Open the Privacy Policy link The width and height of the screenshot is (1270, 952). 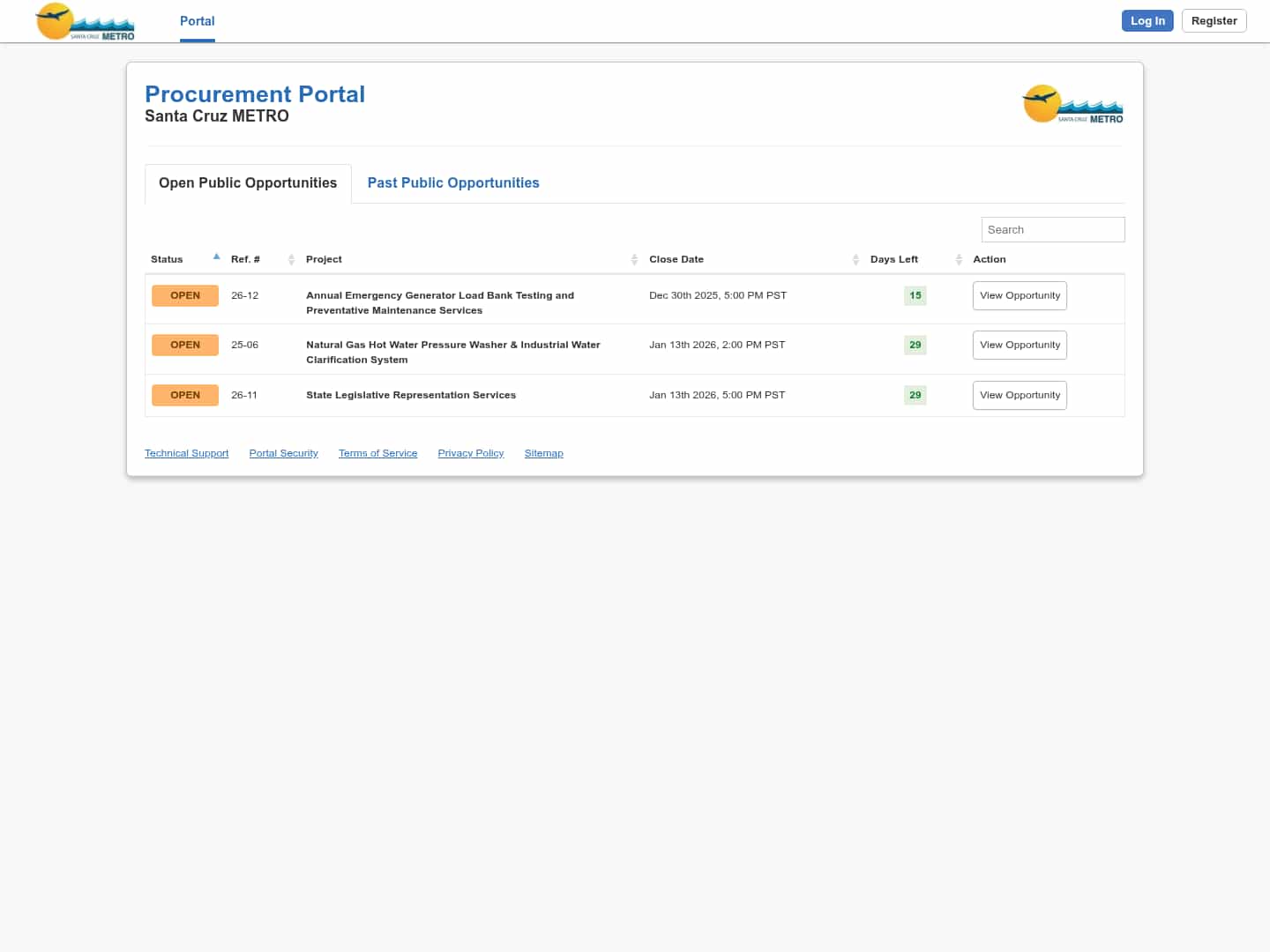[x=470, y=453]
